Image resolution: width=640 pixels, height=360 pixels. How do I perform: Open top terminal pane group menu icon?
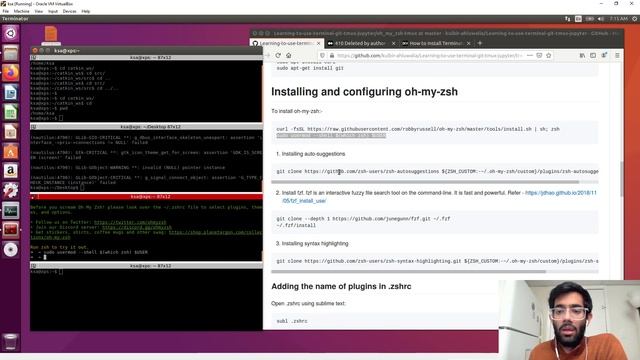[x=33, y=58]
